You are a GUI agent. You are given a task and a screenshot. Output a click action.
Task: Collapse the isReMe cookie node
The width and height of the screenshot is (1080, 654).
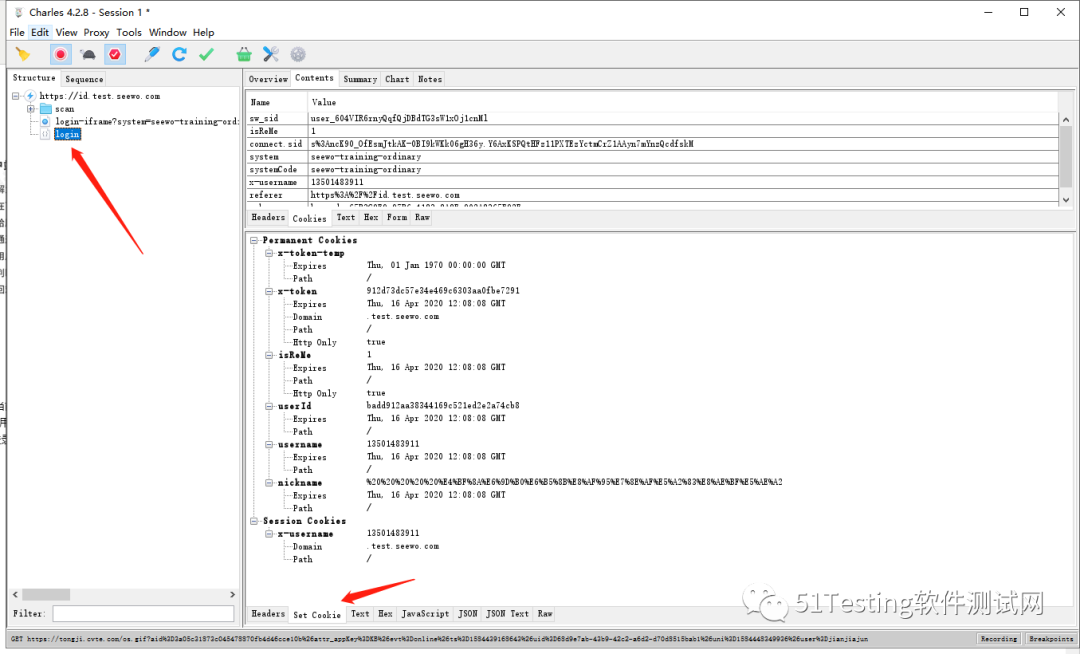tap(269, 355)
